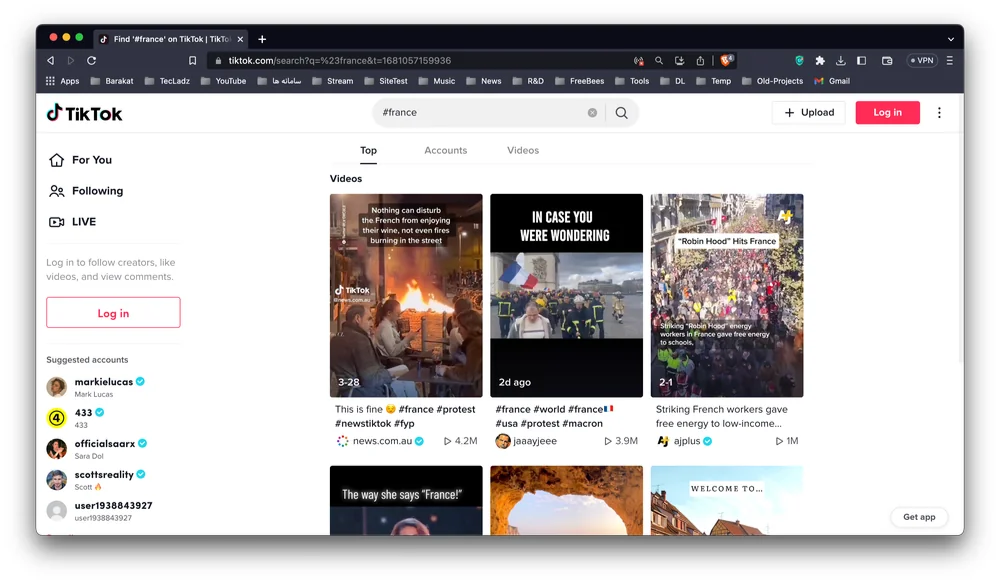
Task: Bookmark this page with the bookmark icon
Action: tap(193, 61)
